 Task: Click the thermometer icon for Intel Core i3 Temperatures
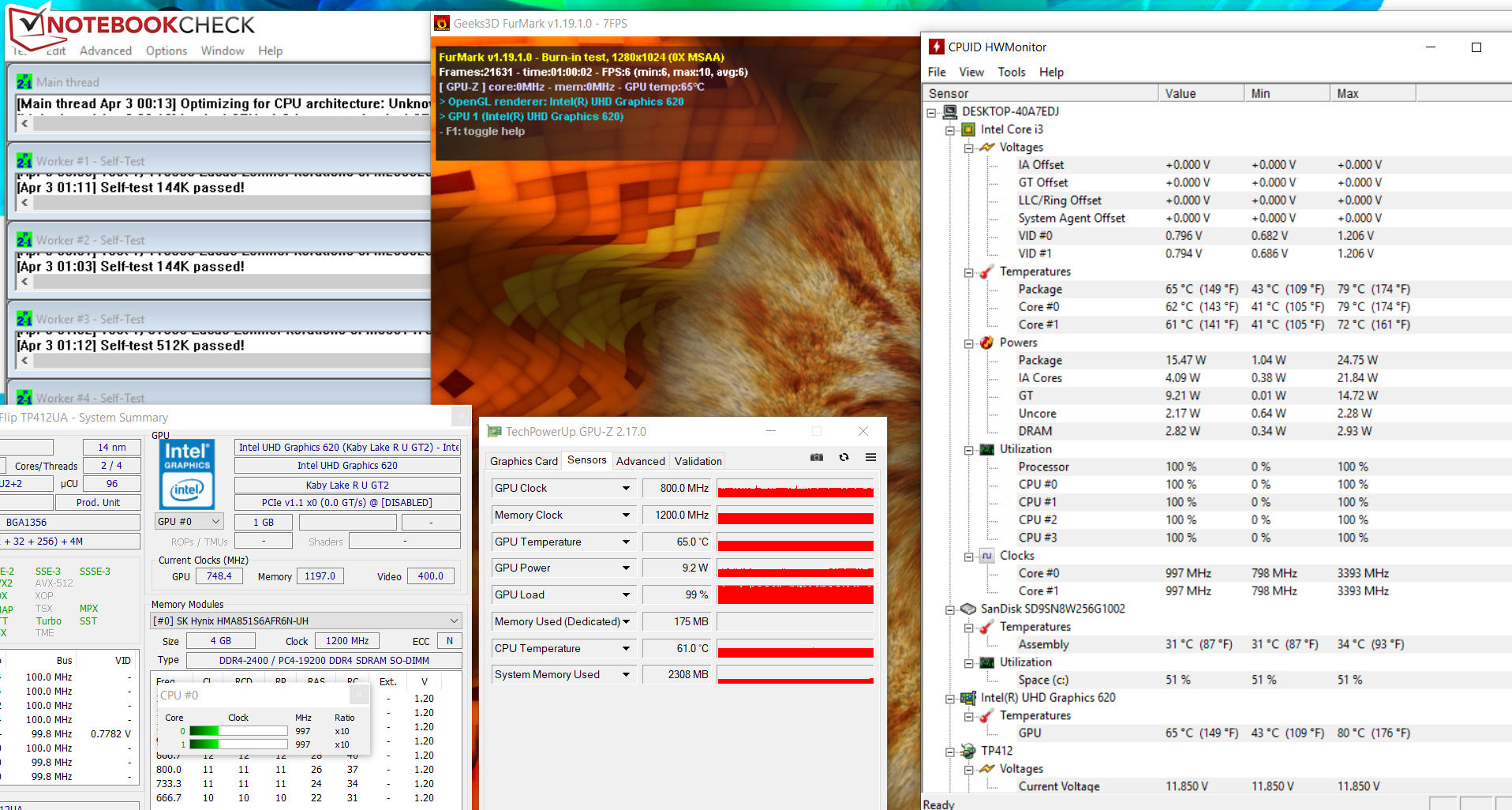coord(986,272)
